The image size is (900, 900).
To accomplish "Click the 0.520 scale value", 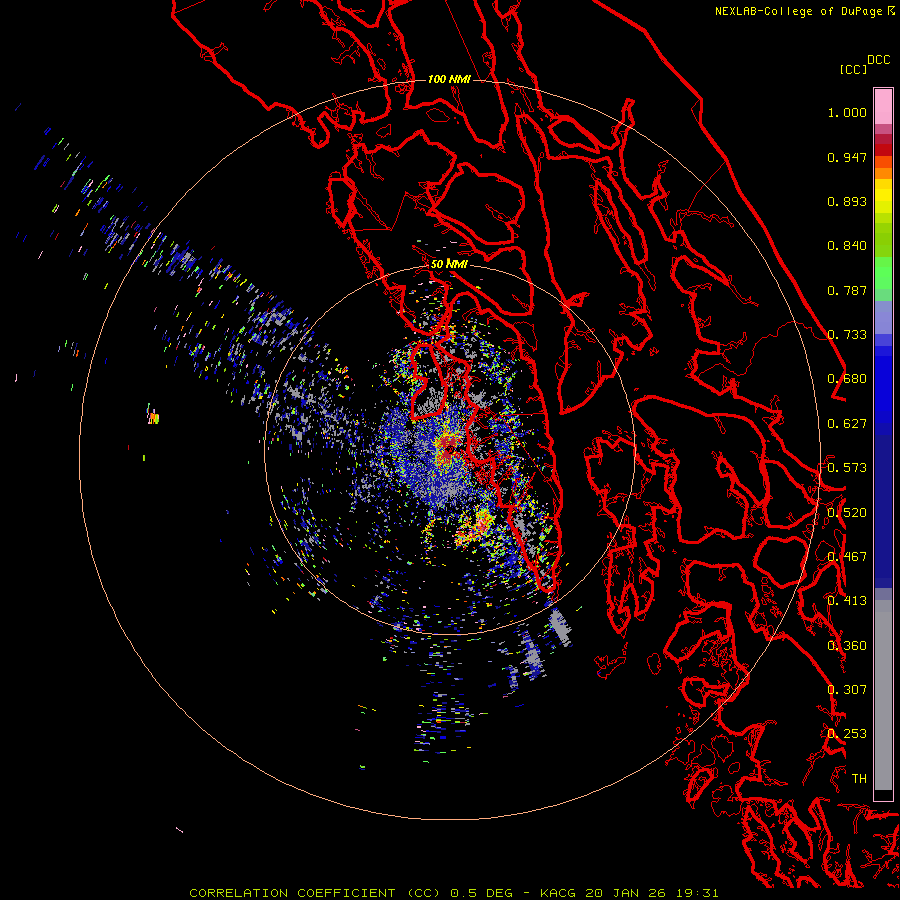I will coord(847,513).
